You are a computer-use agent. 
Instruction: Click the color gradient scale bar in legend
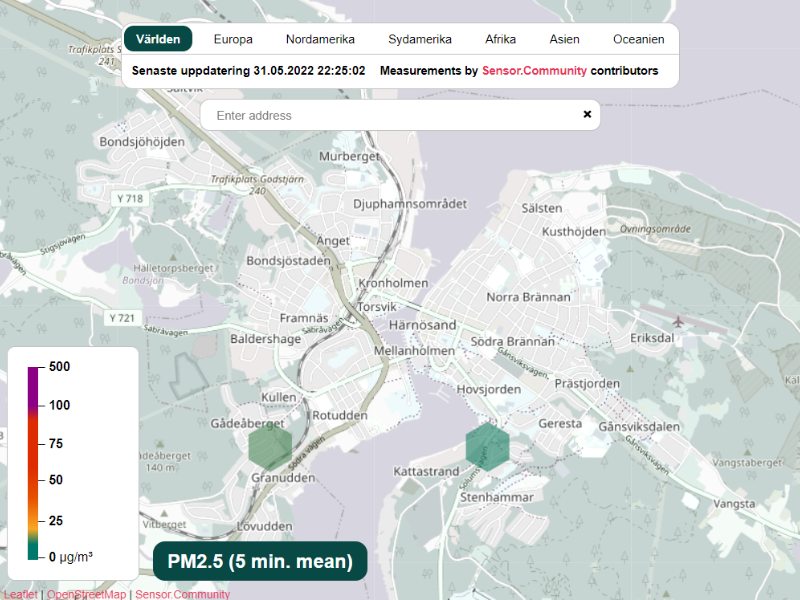[x=33, y=462]
